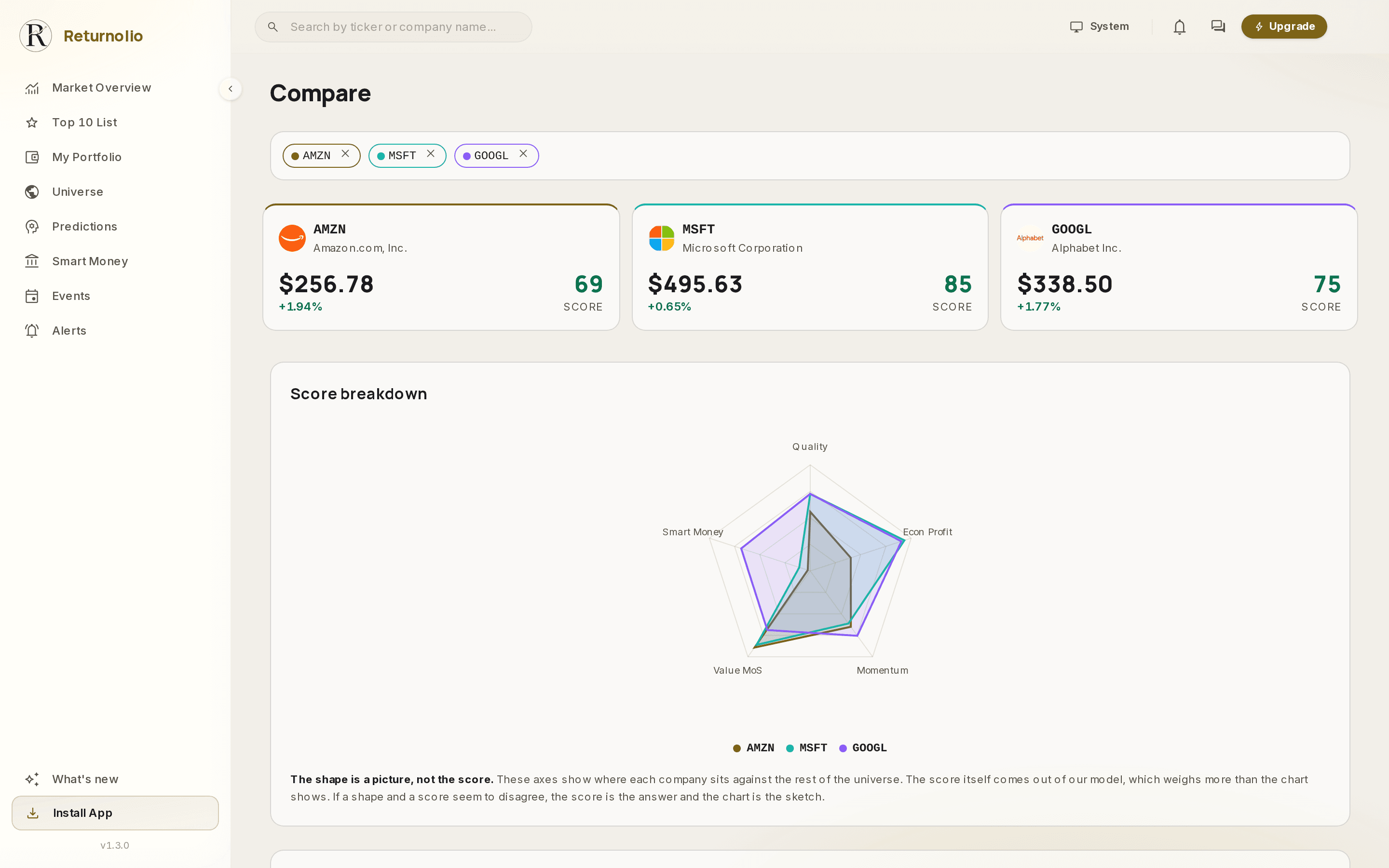The image size is (1389, 868).
Task: Click the Returnolio brand name
Action: click(x=103, y=36)
